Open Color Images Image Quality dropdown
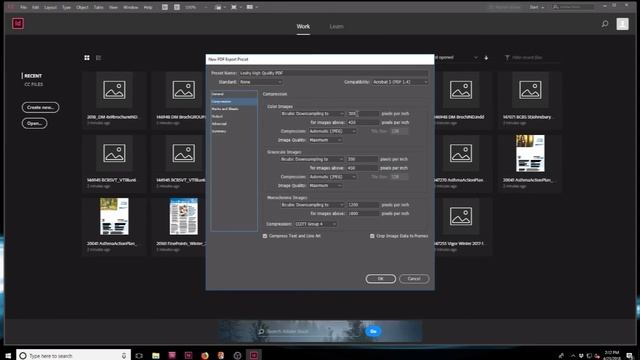640x360 pixels. point(325,140)
